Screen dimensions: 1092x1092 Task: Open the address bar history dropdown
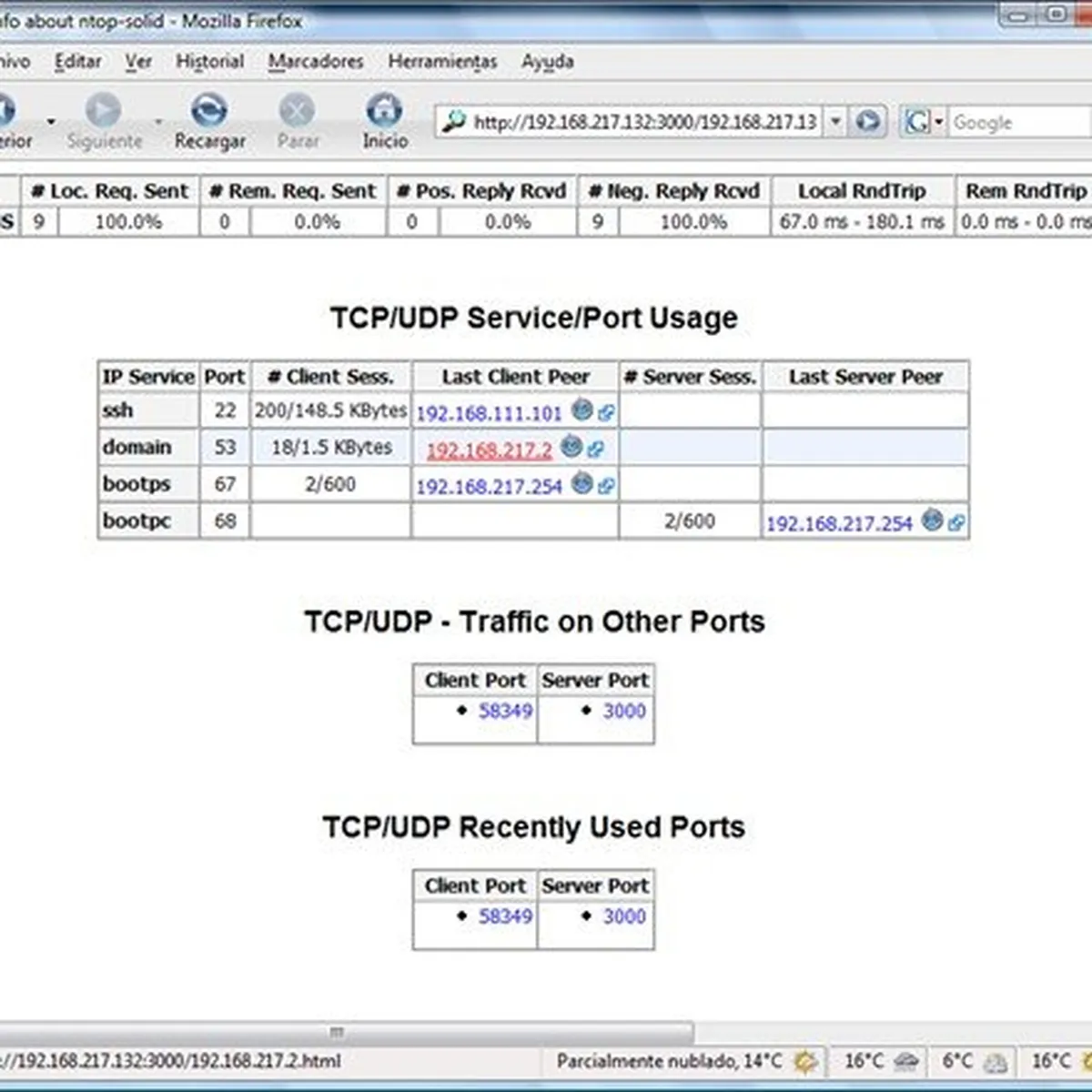click(x=835, y=121)
